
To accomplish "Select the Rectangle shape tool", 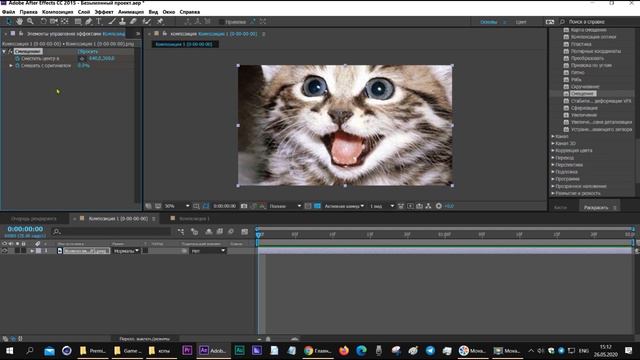I will coord(78,22).
